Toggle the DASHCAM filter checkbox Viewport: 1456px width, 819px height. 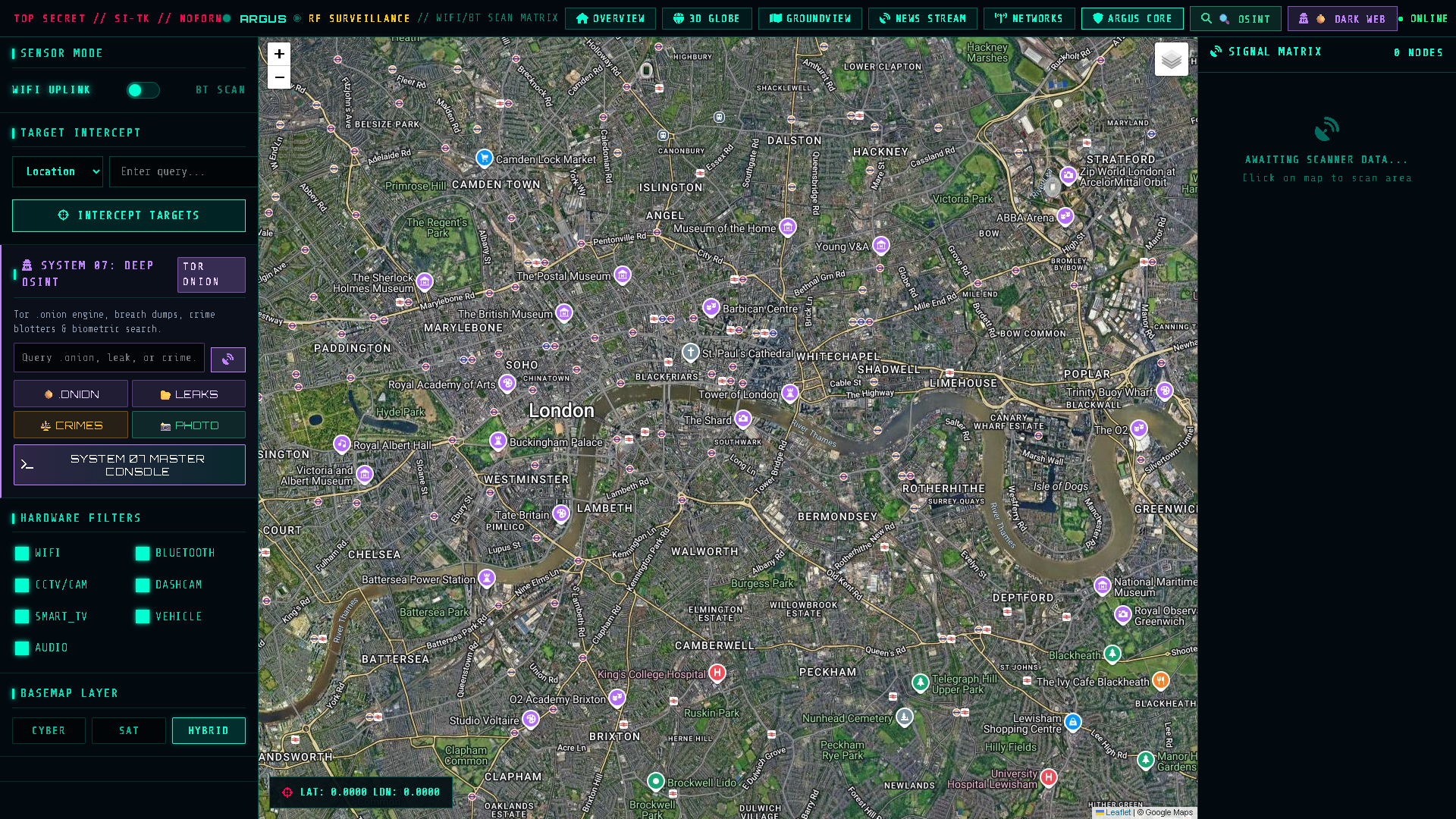tap(143, 585)
